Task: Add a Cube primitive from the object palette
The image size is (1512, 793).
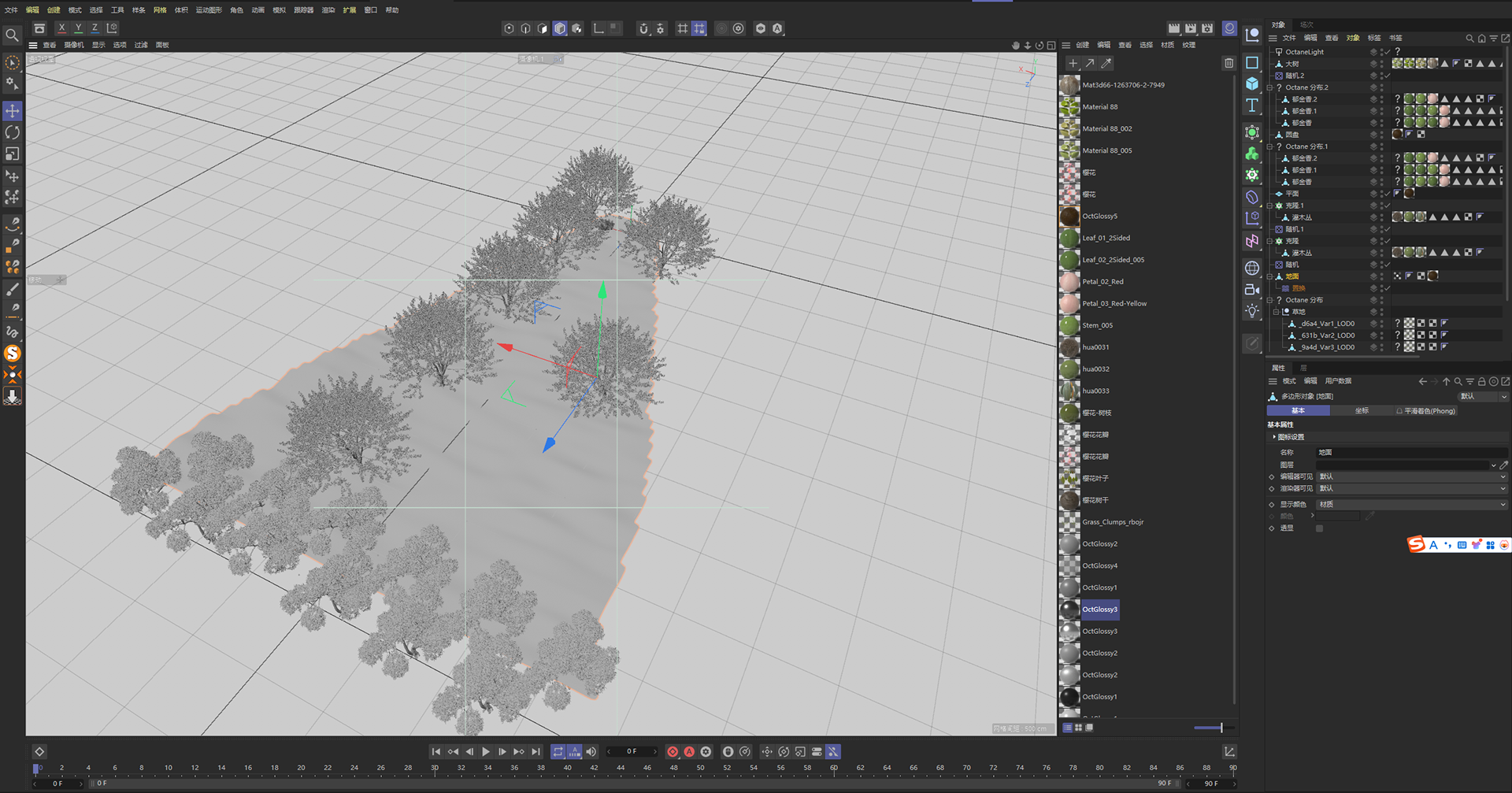Action: pyautogui.click(x=1252, y=83)
